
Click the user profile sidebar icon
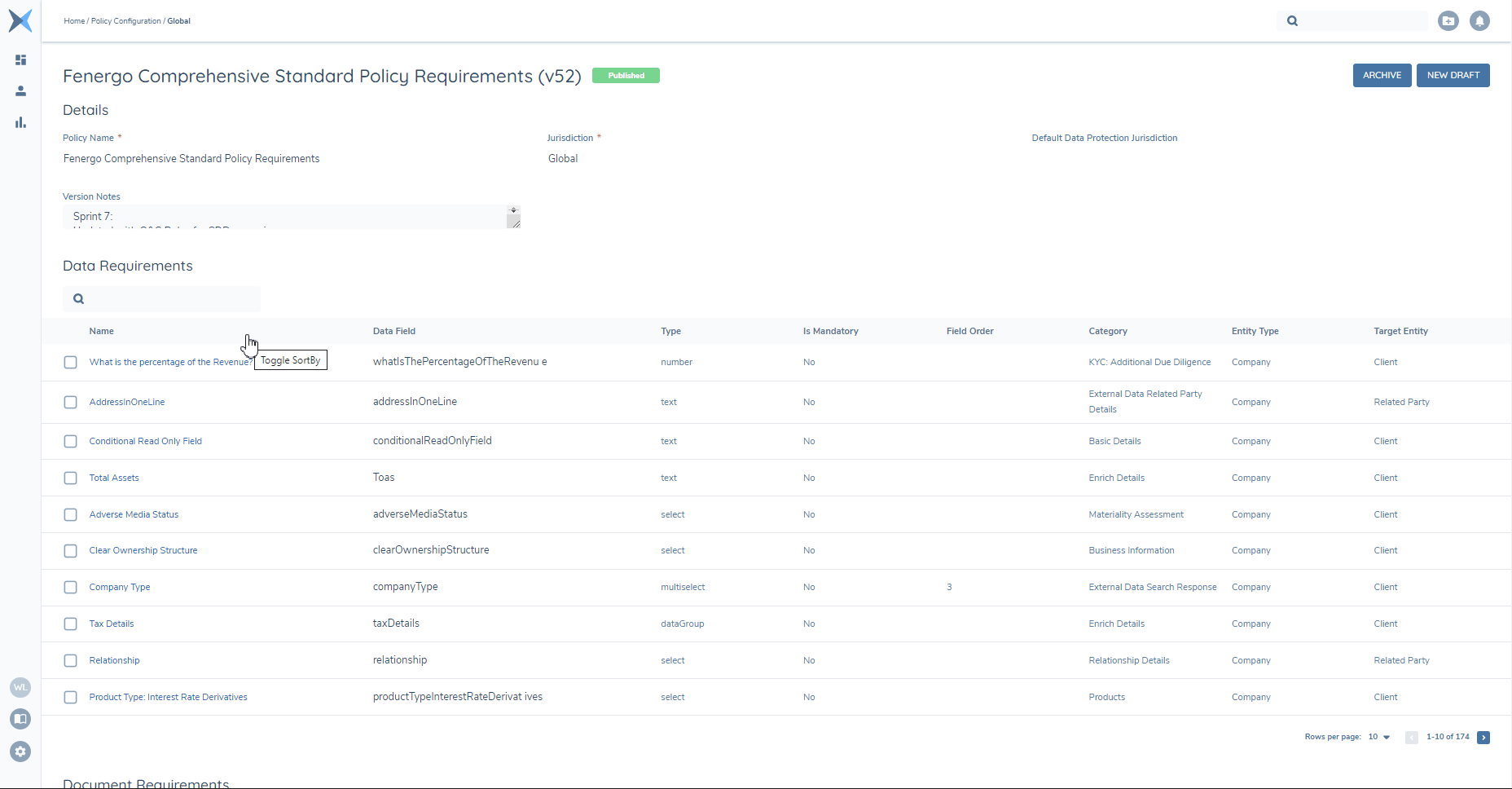[x=20, y=91]
